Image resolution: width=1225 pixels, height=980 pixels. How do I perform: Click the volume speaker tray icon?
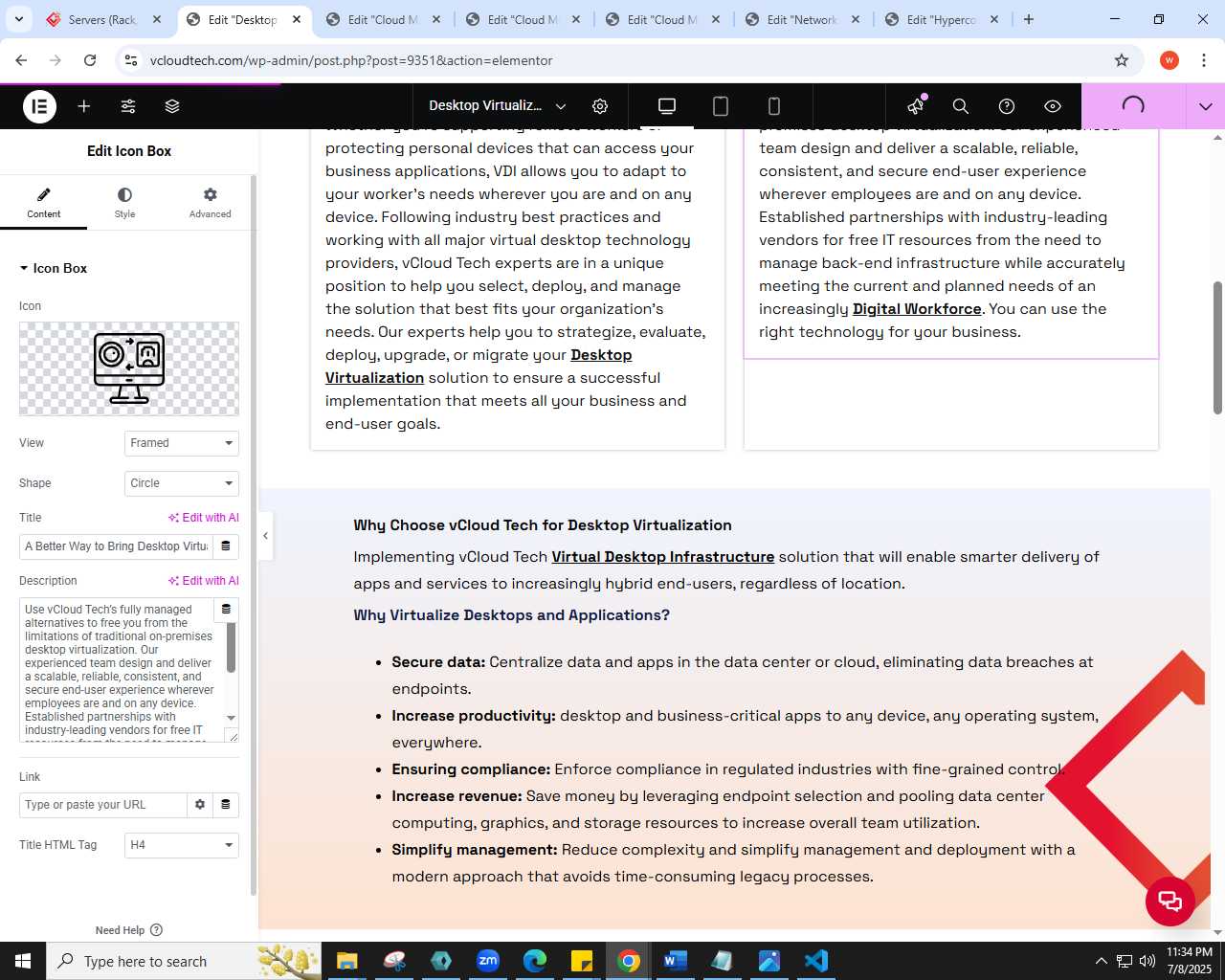pyautogui.click(x=1147, y=961)
